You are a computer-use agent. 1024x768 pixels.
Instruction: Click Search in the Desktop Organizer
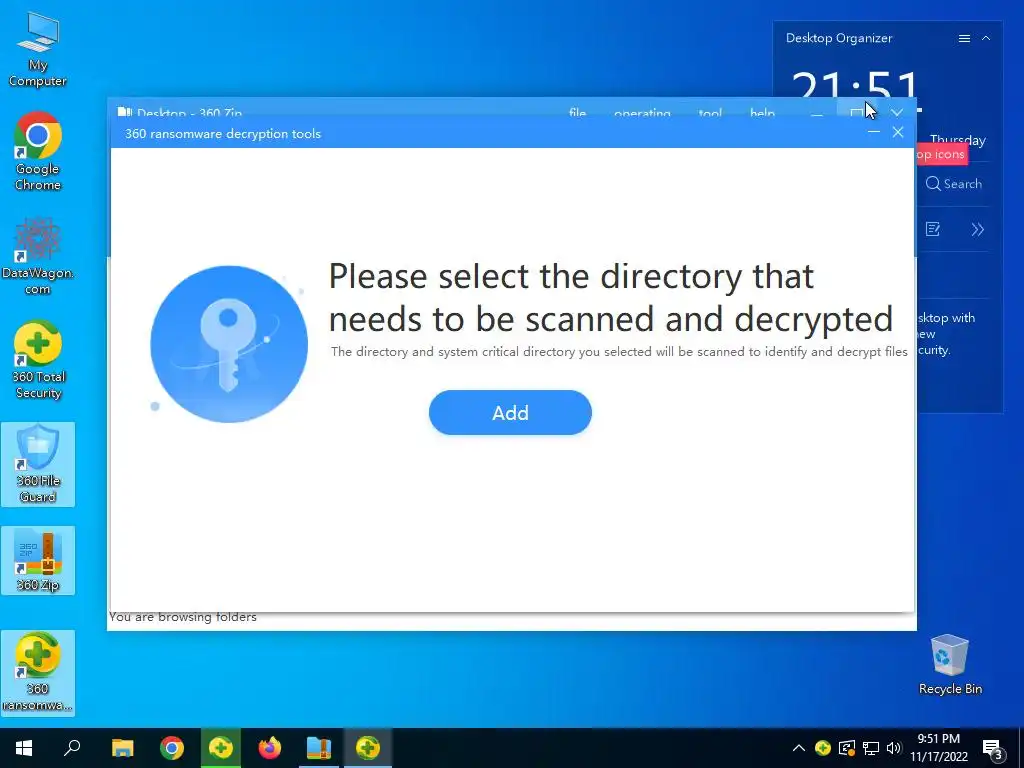(x=953, y=184)
